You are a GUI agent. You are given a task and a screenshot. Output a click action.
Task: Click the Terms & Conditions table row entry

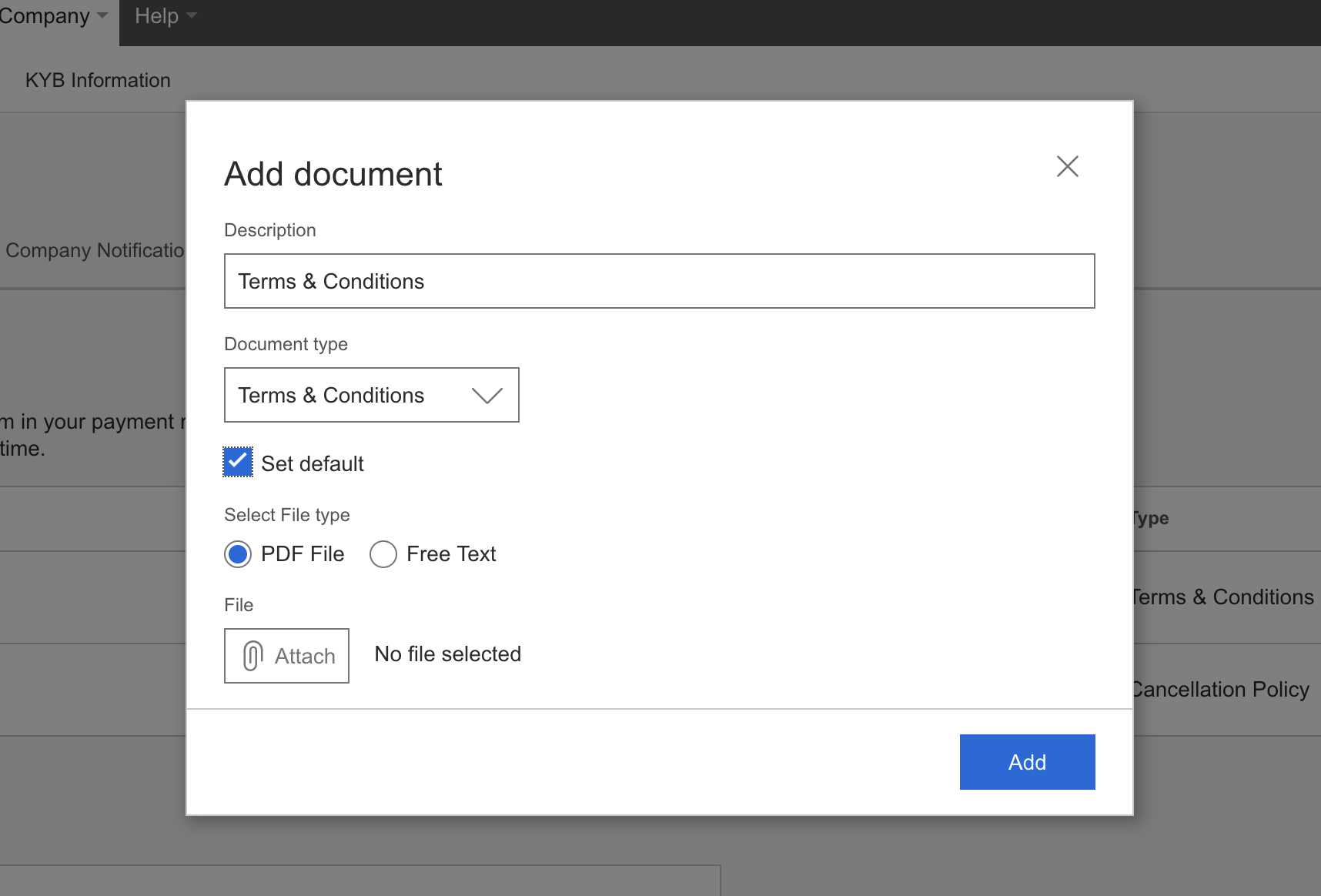(1224, 597)
